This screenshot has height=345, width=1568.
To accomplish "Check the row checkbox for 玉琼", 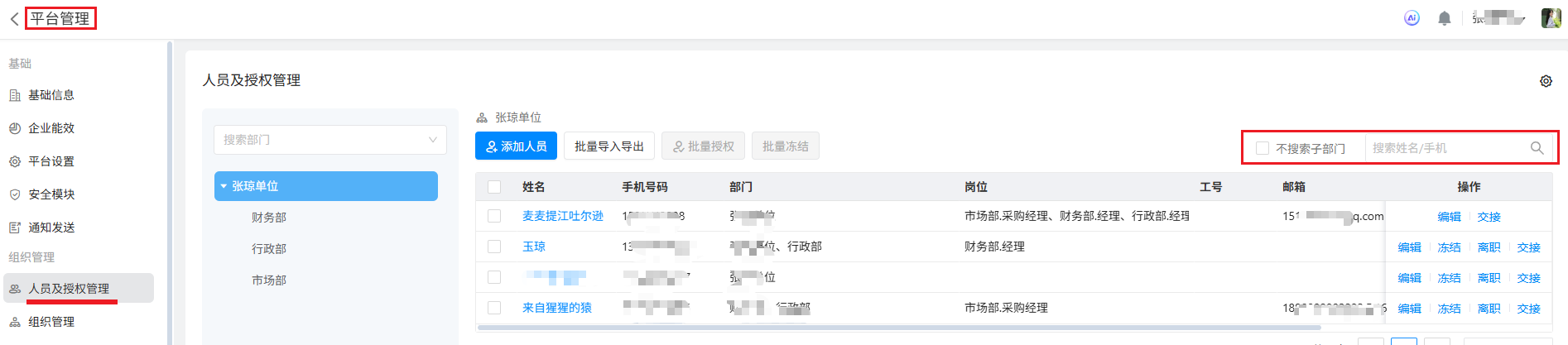I will (x=494, y=247).
